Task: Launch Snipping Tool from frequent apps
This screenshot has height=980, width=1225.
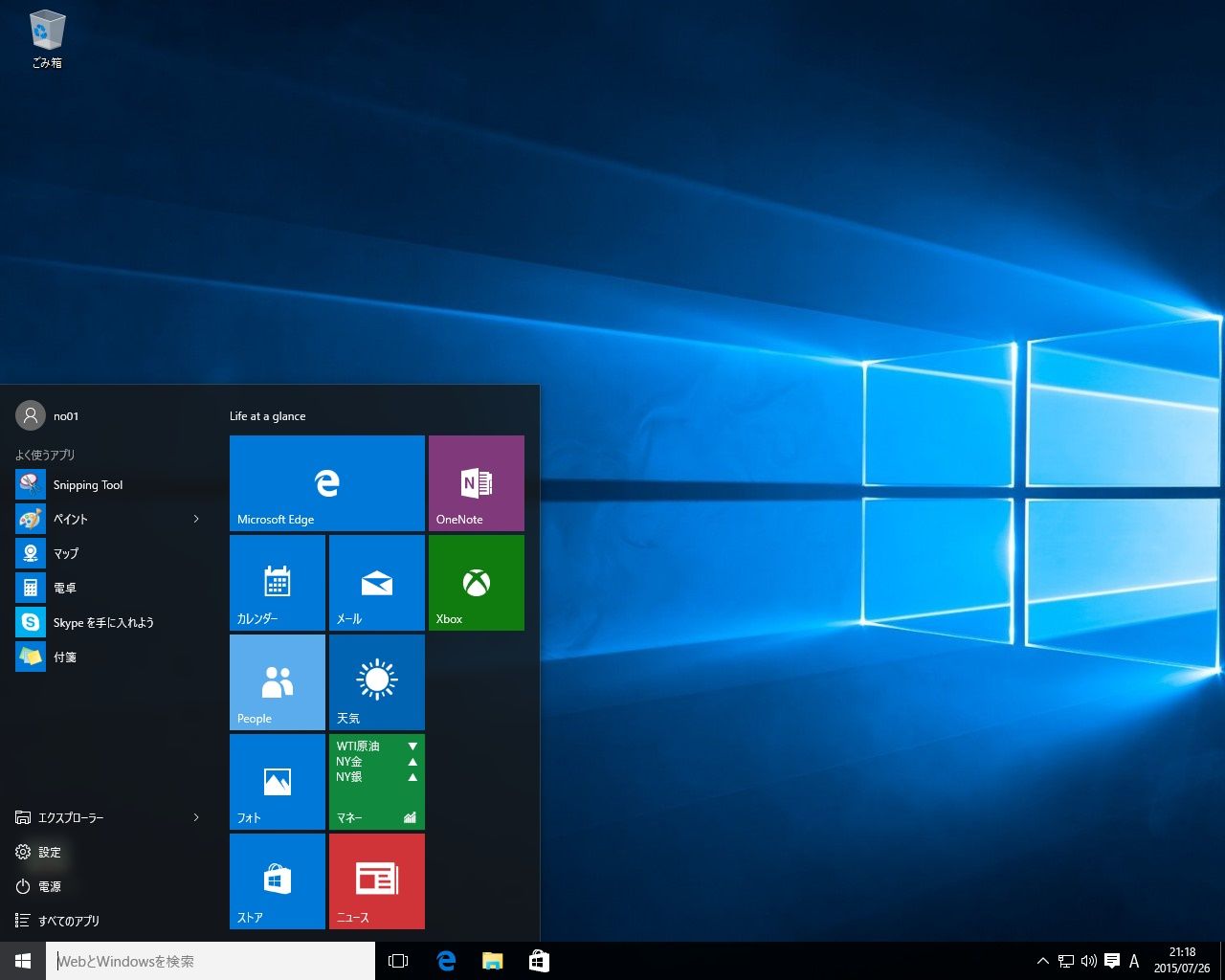Action: click(107, 484)
